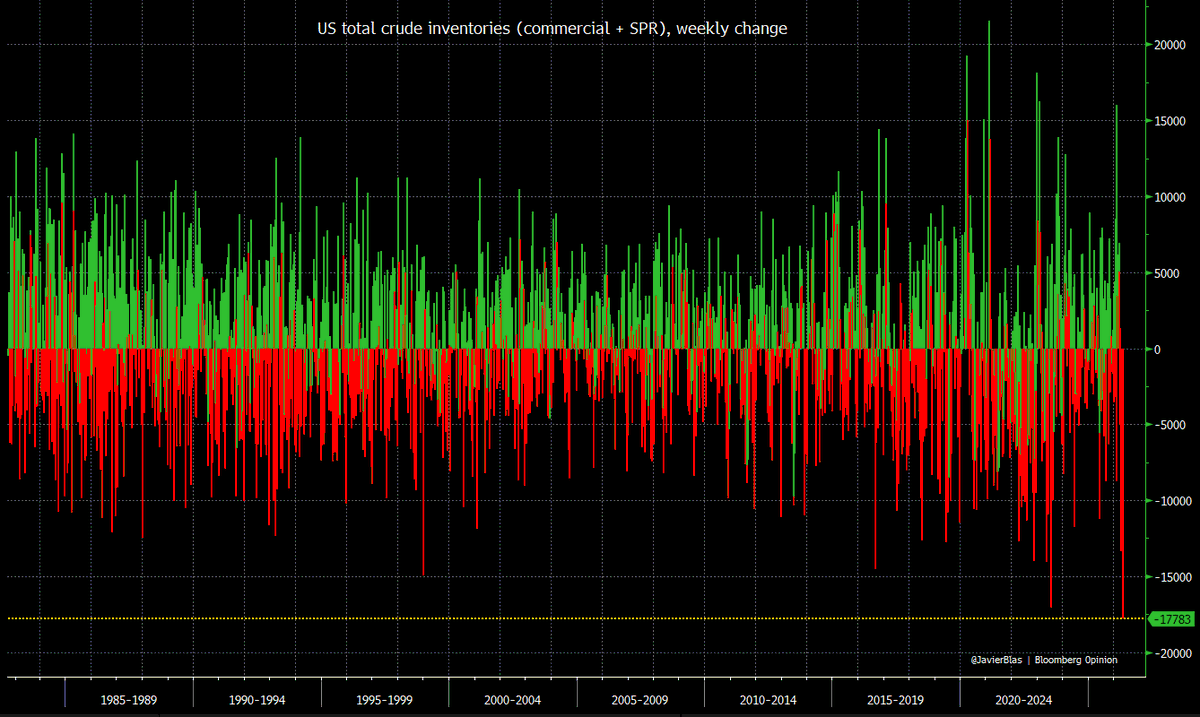The height and width of the screenshot is (717, 1200).
Task: Click the 1995-1999 time axis label
Action: [x=385, y=700]
